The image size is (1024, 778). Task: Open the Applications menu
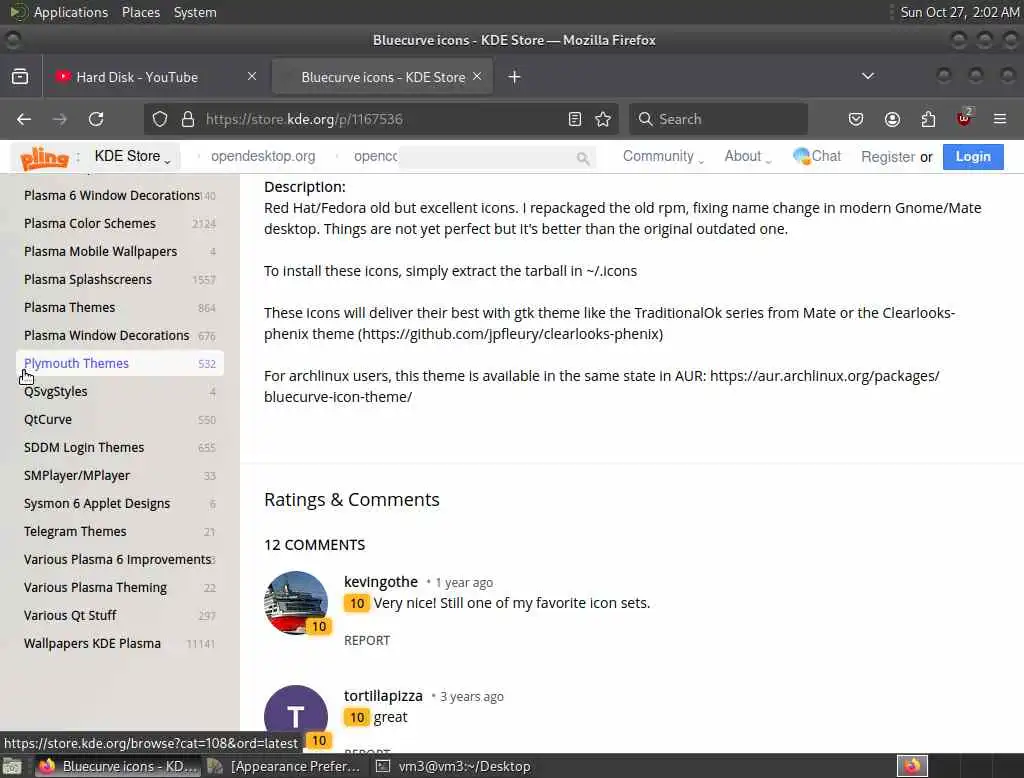59,12
